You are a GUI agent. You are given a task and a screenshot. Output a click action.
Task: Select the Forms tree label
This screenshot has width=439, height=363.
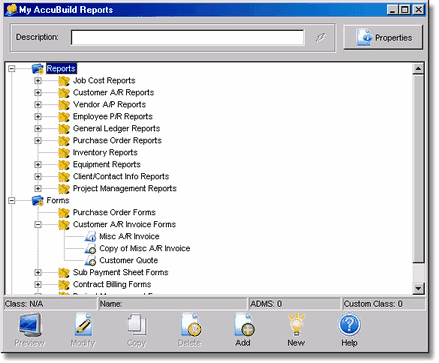[x=58, y=201]
